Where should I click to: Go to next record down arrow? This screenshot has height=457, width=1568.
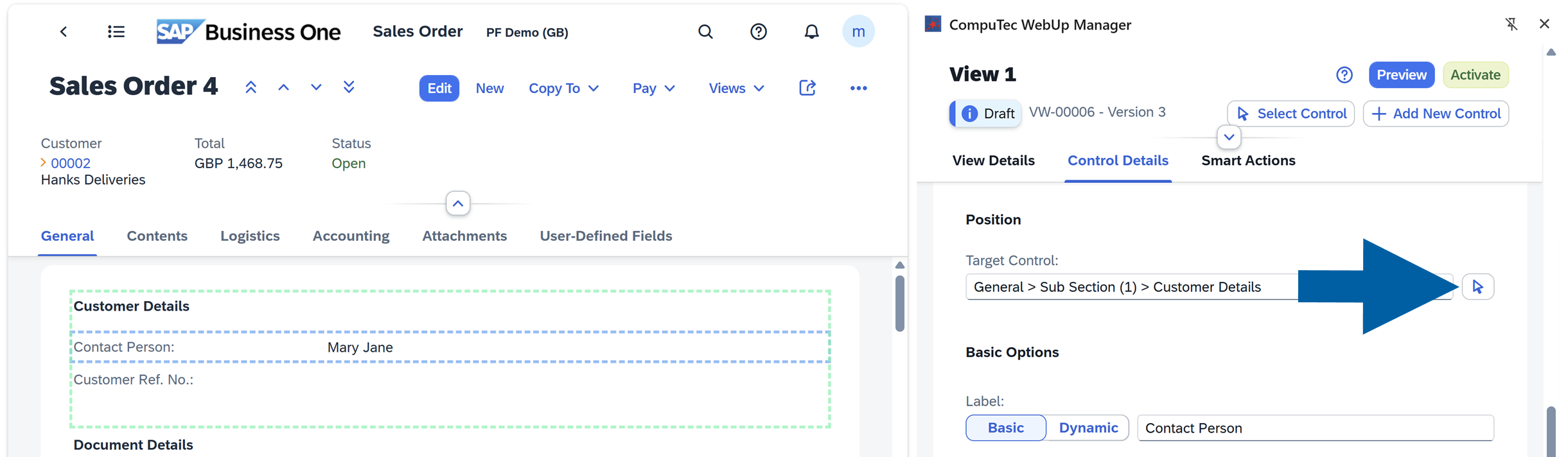pos(316,87)
